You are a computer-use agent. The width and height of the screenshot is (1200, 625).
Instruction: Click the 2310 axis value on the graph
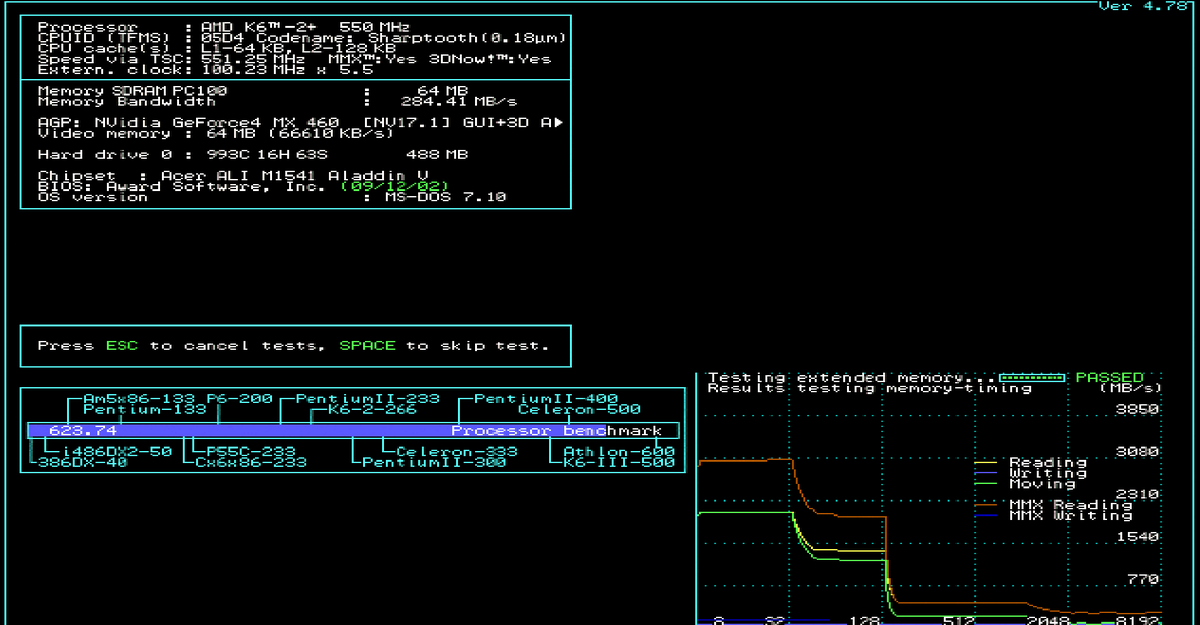[1138, 494]
